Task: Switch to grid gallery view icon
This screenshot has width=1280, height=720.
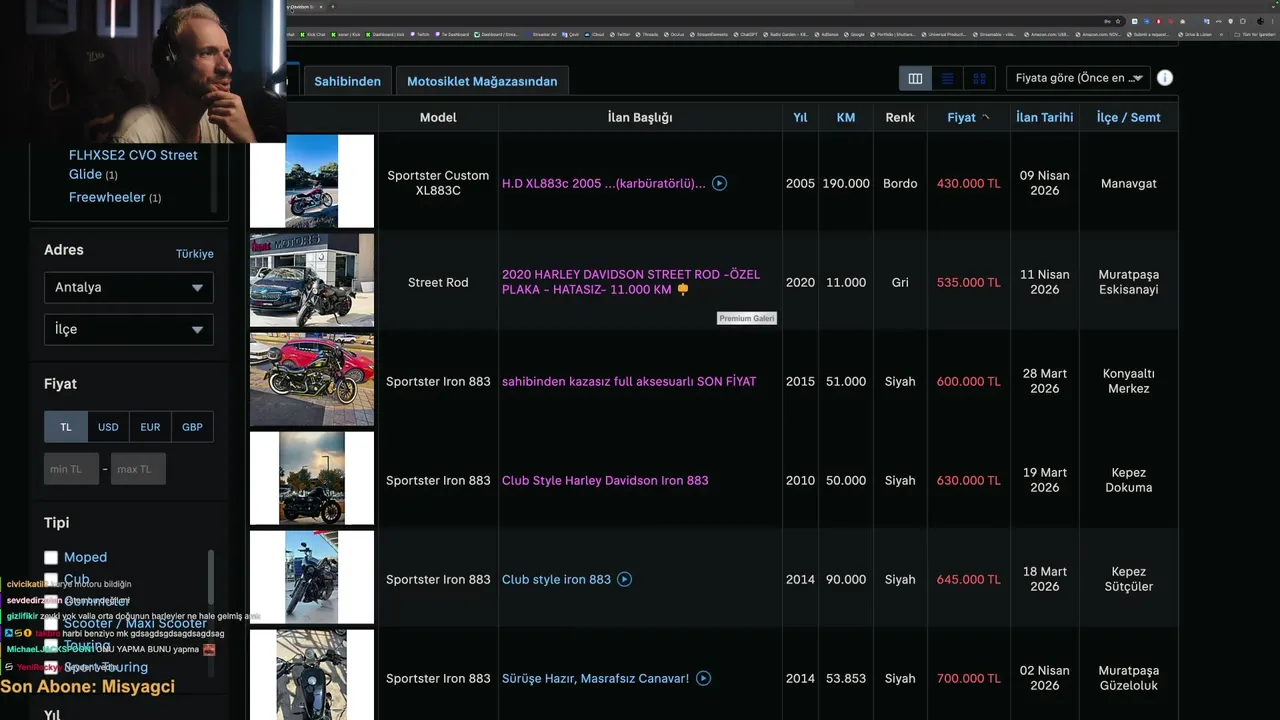Action: [979, 78]
